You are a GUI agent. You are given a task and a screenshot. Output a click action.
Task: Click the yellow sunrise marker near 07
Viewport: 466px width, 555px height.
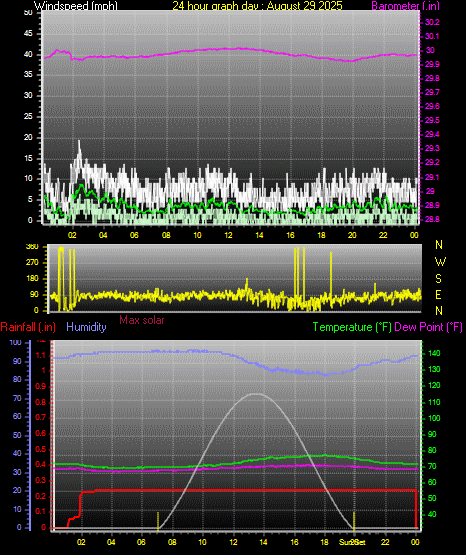point(158,521)
